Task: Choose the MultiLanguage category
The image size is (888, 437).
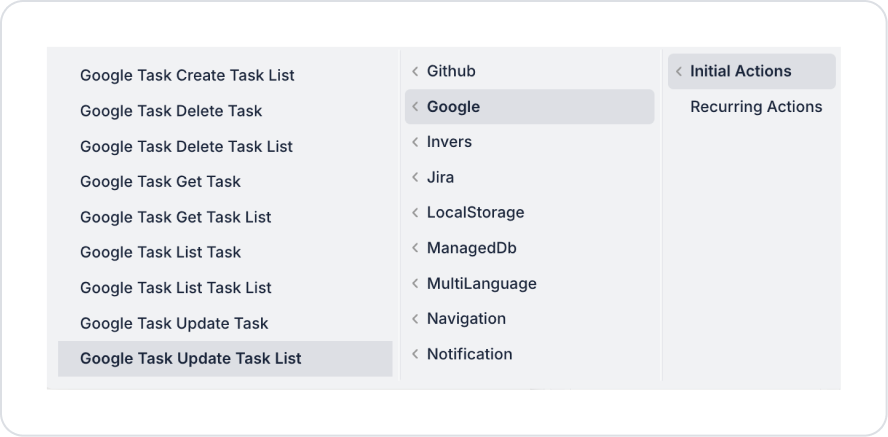Action: pyautogui.click(x=481, y=284)
